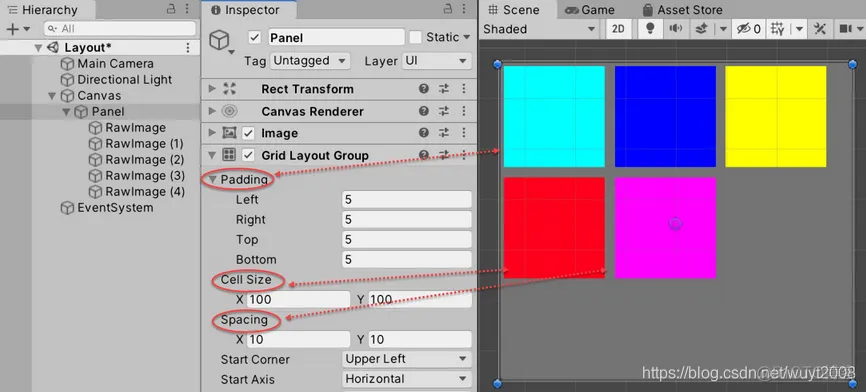Switch to the Asset Store tab
The height and width of the screenshot is (392, 866).
[683, 10]
